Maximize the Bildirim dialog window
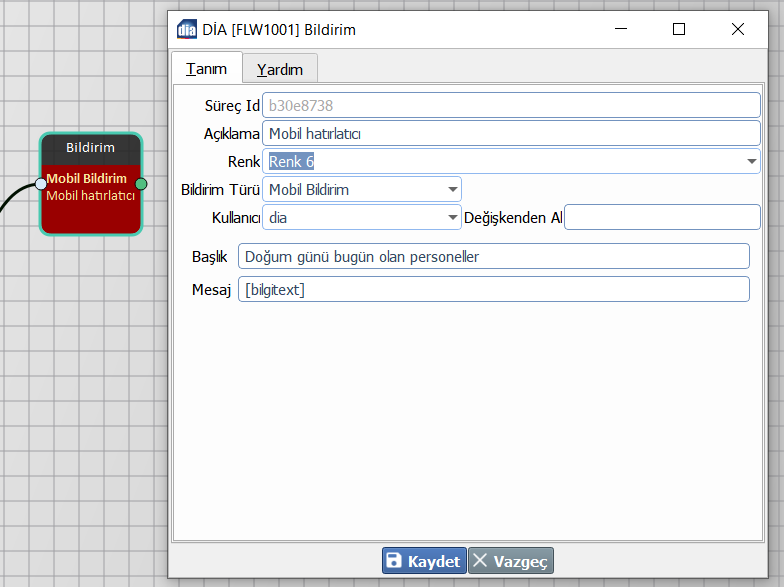 tap(679, 29)
